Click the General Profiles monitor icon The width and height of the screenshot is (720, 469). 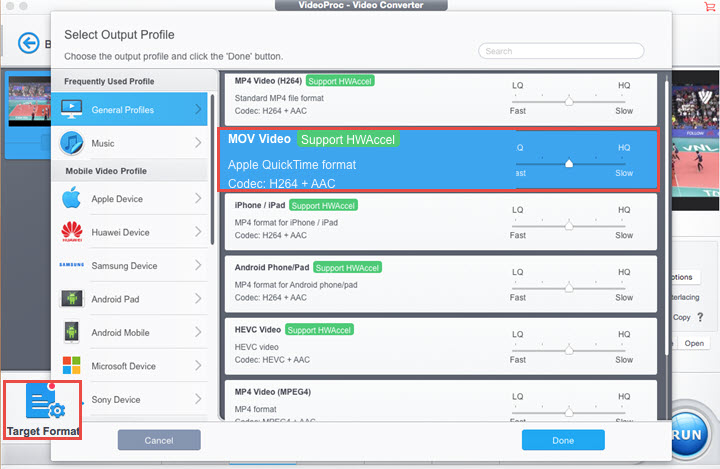point(72,109)
